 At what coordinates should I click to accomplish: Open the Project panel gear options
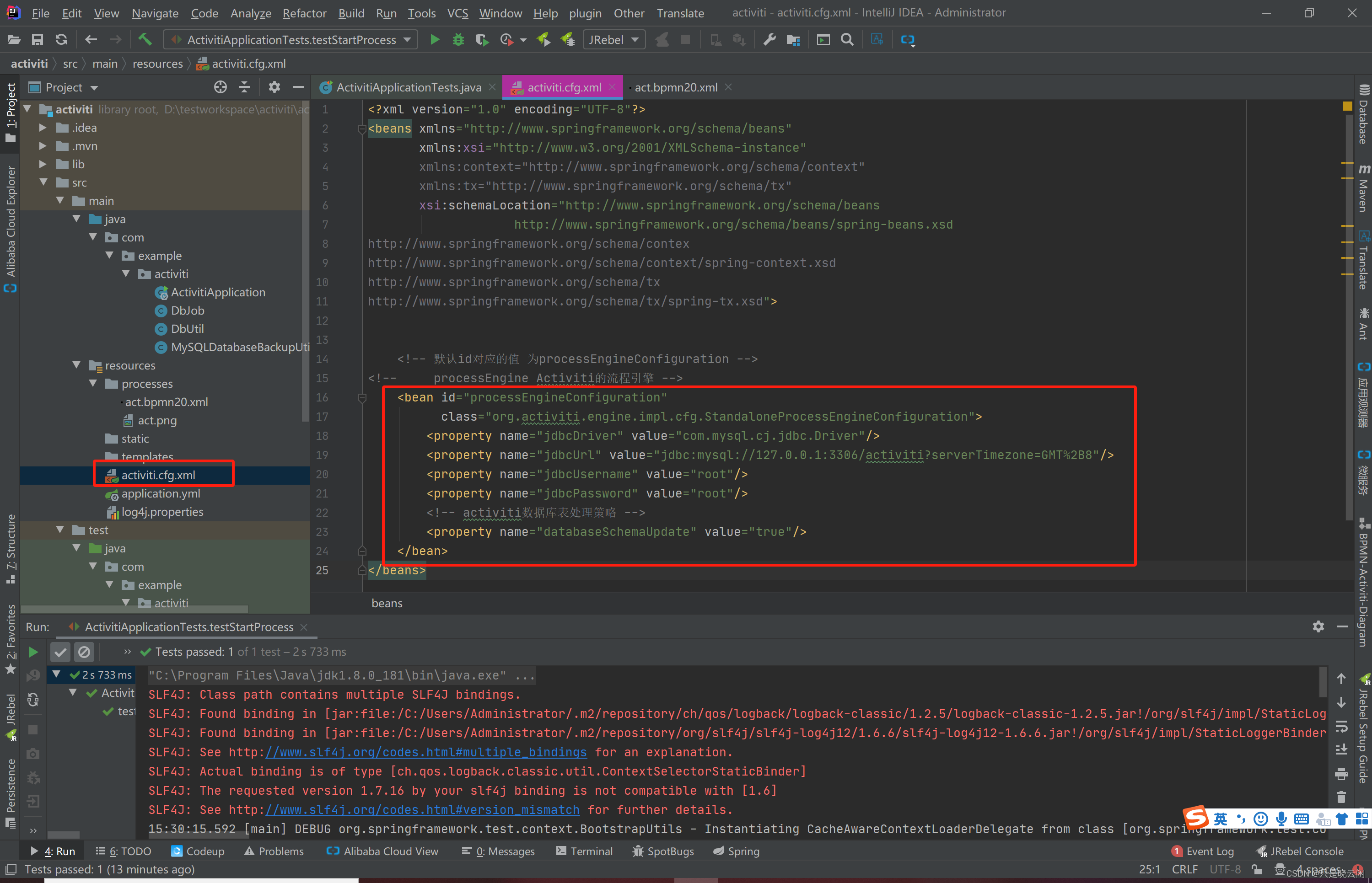click(x=274, y=87)
